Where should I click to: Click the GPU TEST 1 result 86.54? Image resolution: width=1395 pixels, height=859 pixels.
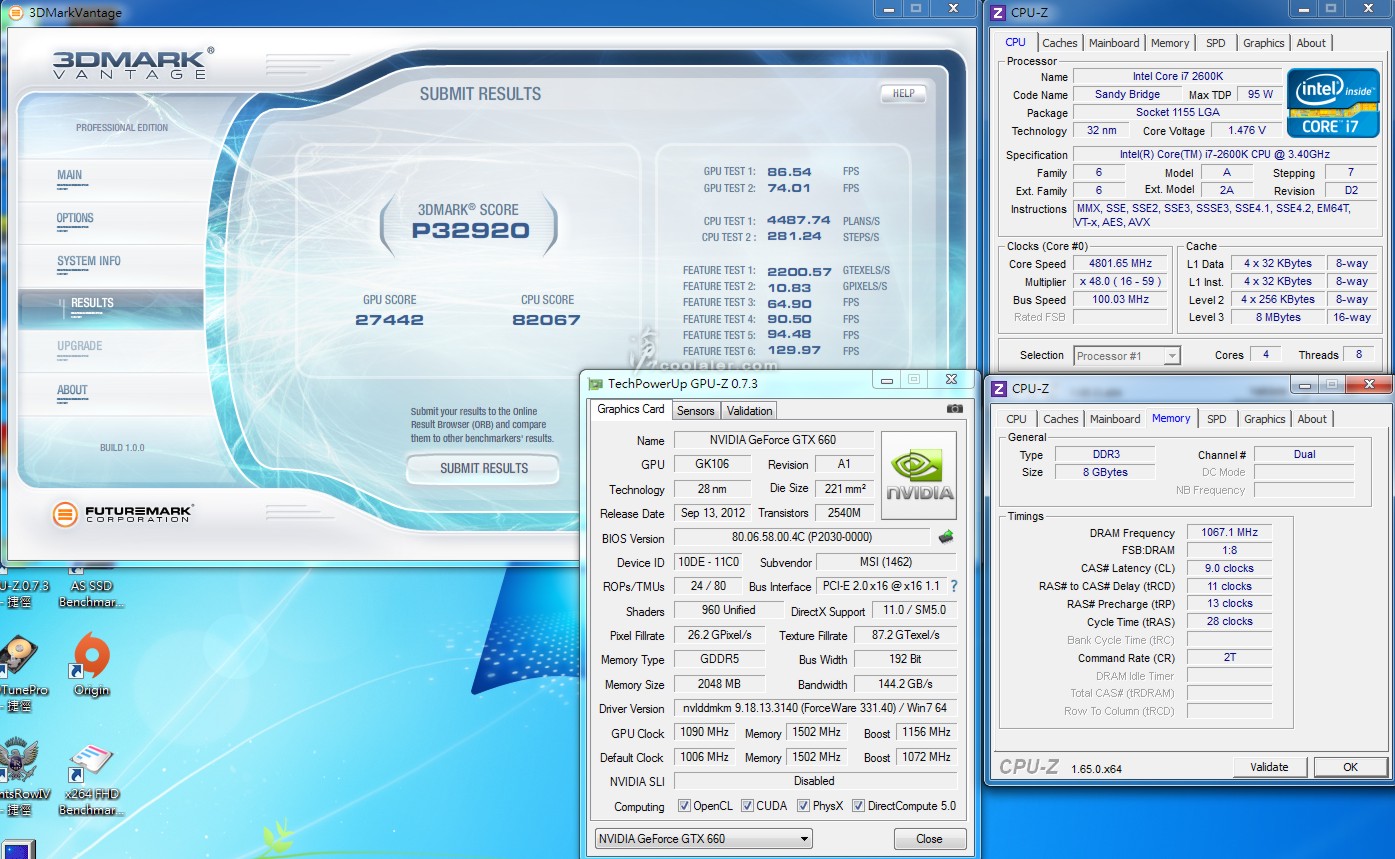789,172
